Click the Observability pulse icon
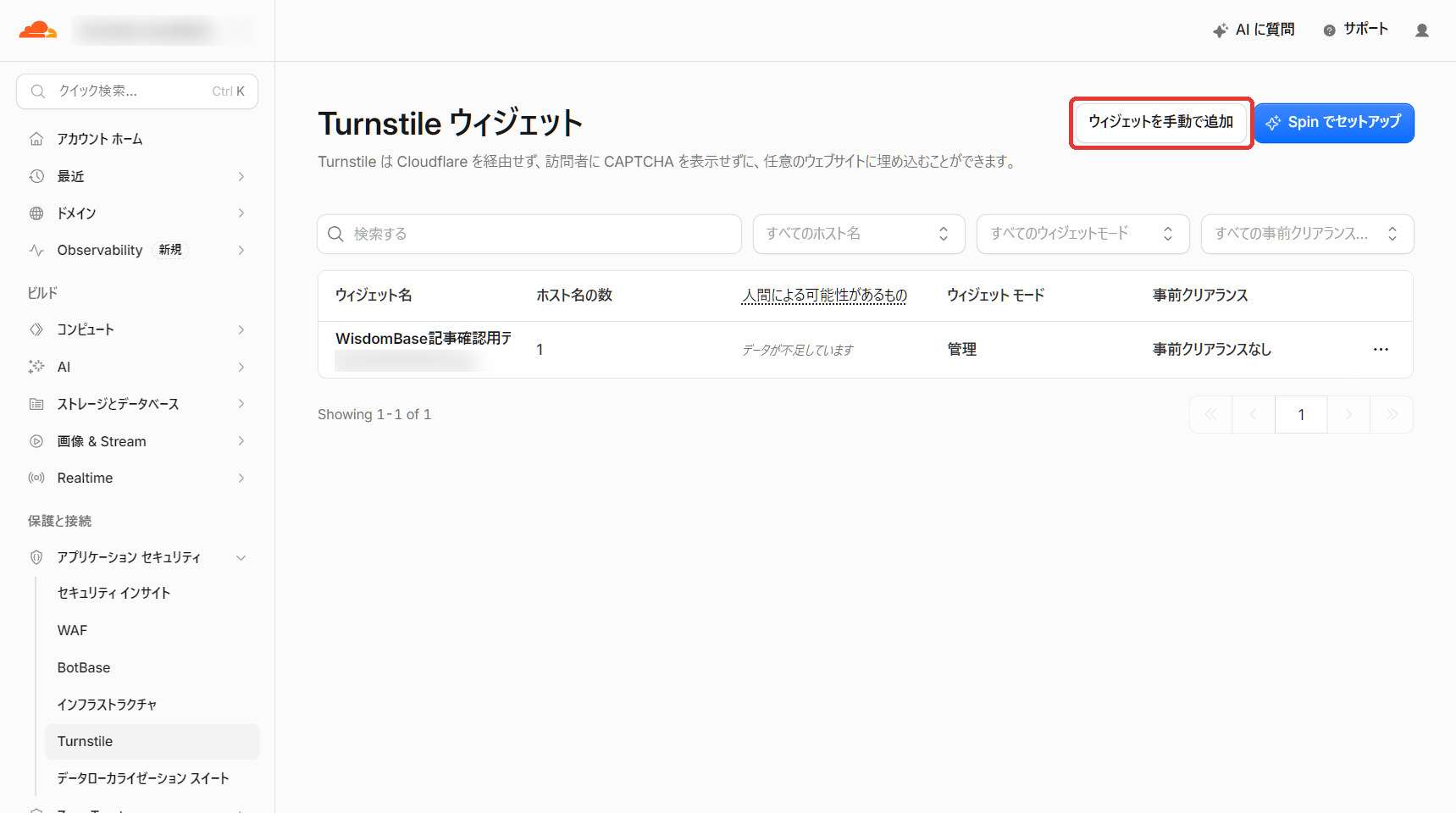The height and width of the screenshot is (813, 1456). click(x=36, y=250)
